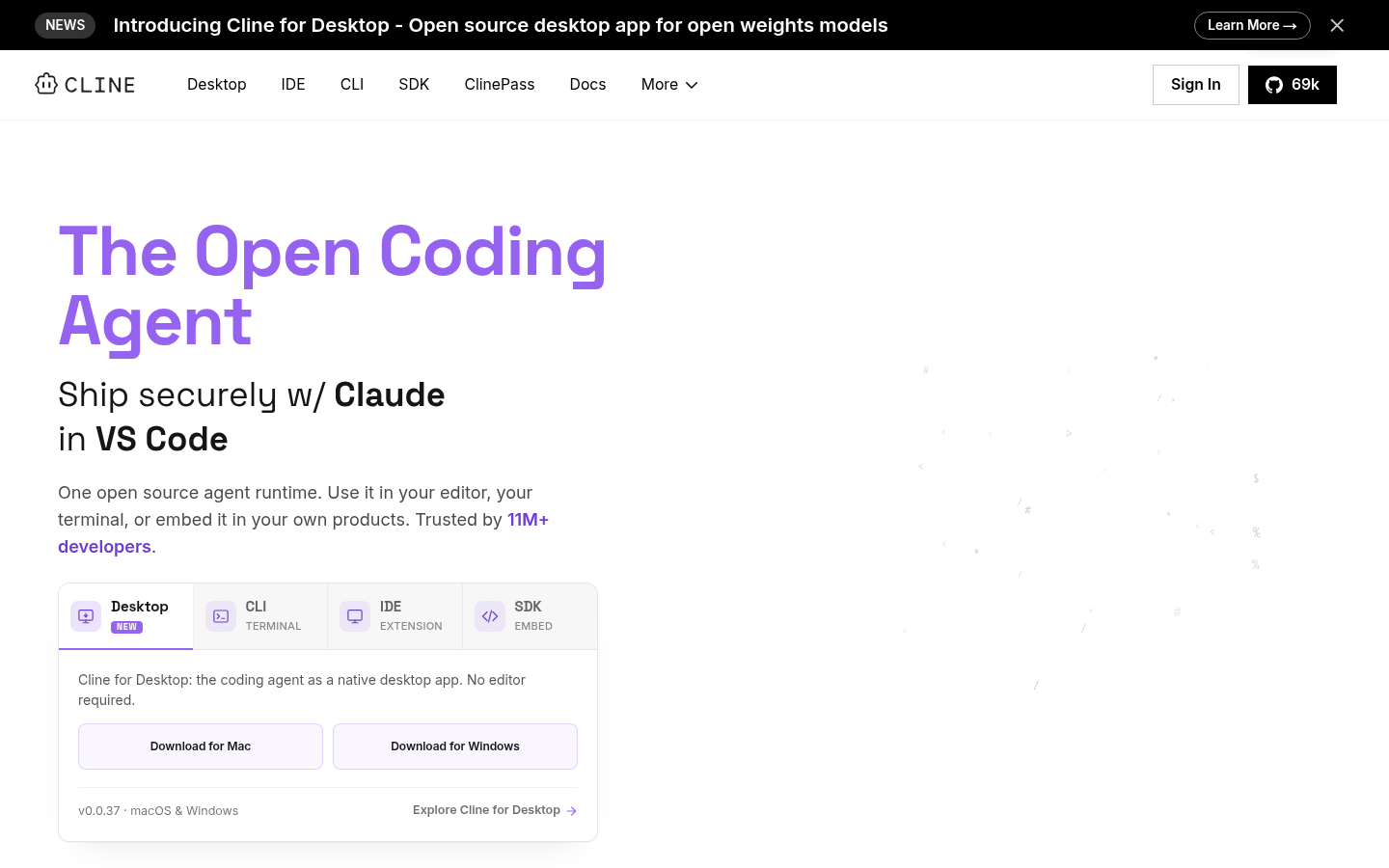
Task: Switch to the SDK Embed tab
Action: [x=530, y=616]
